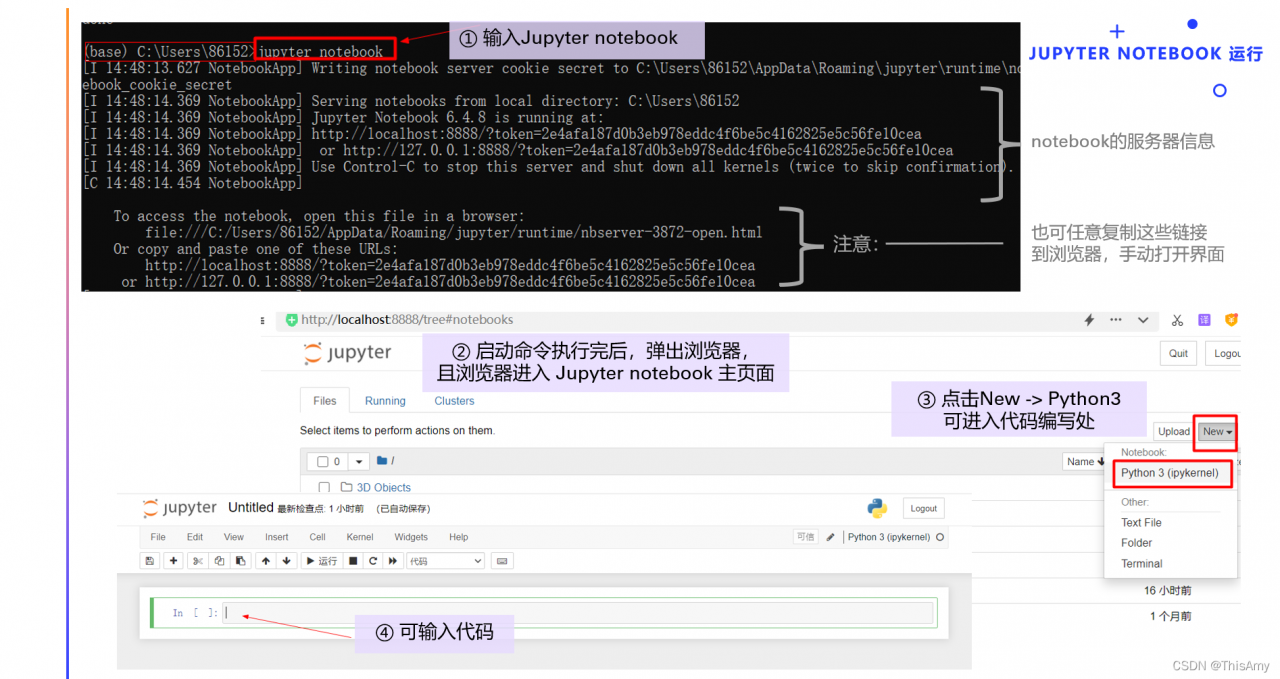1280x679 pixels.
Task: Open the View menu
Action: (234, 537)
